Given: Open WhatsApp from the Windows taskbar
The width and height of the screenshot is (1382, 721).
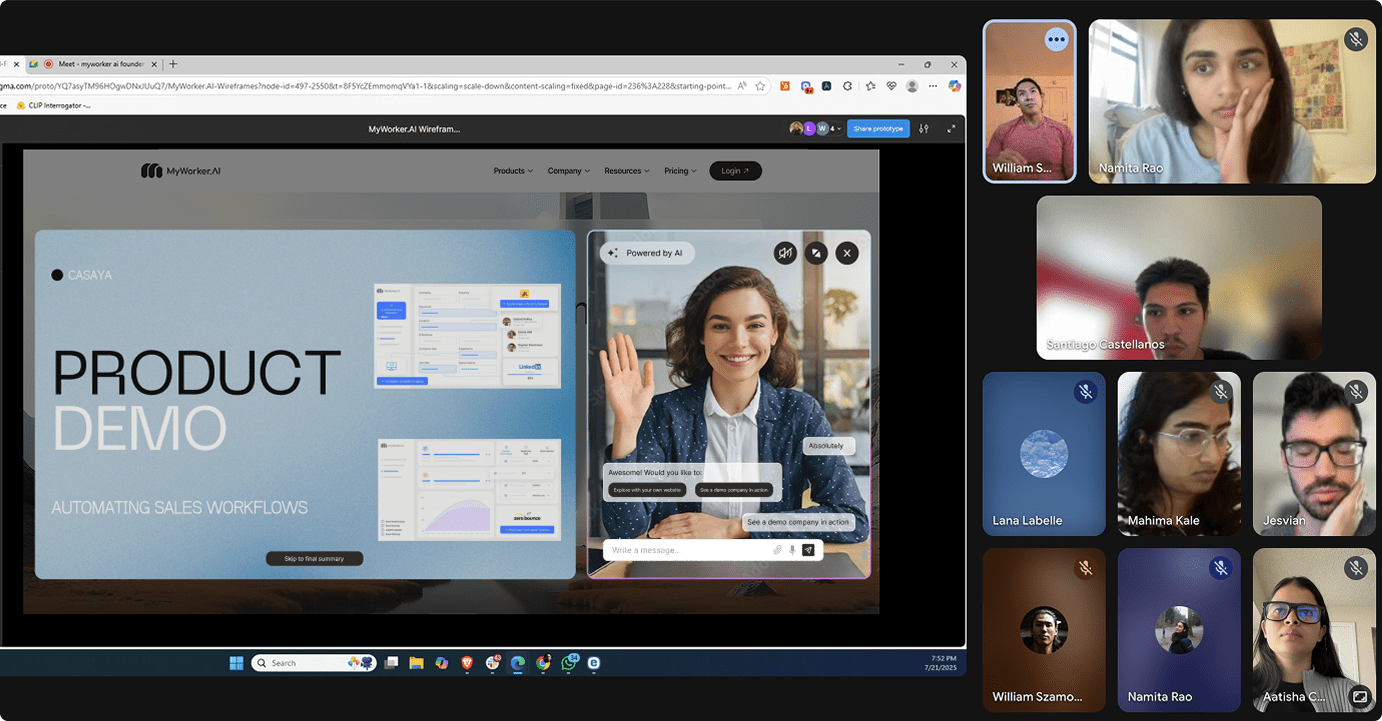Looking at the screenshot, I should click(x=569, y=663).
